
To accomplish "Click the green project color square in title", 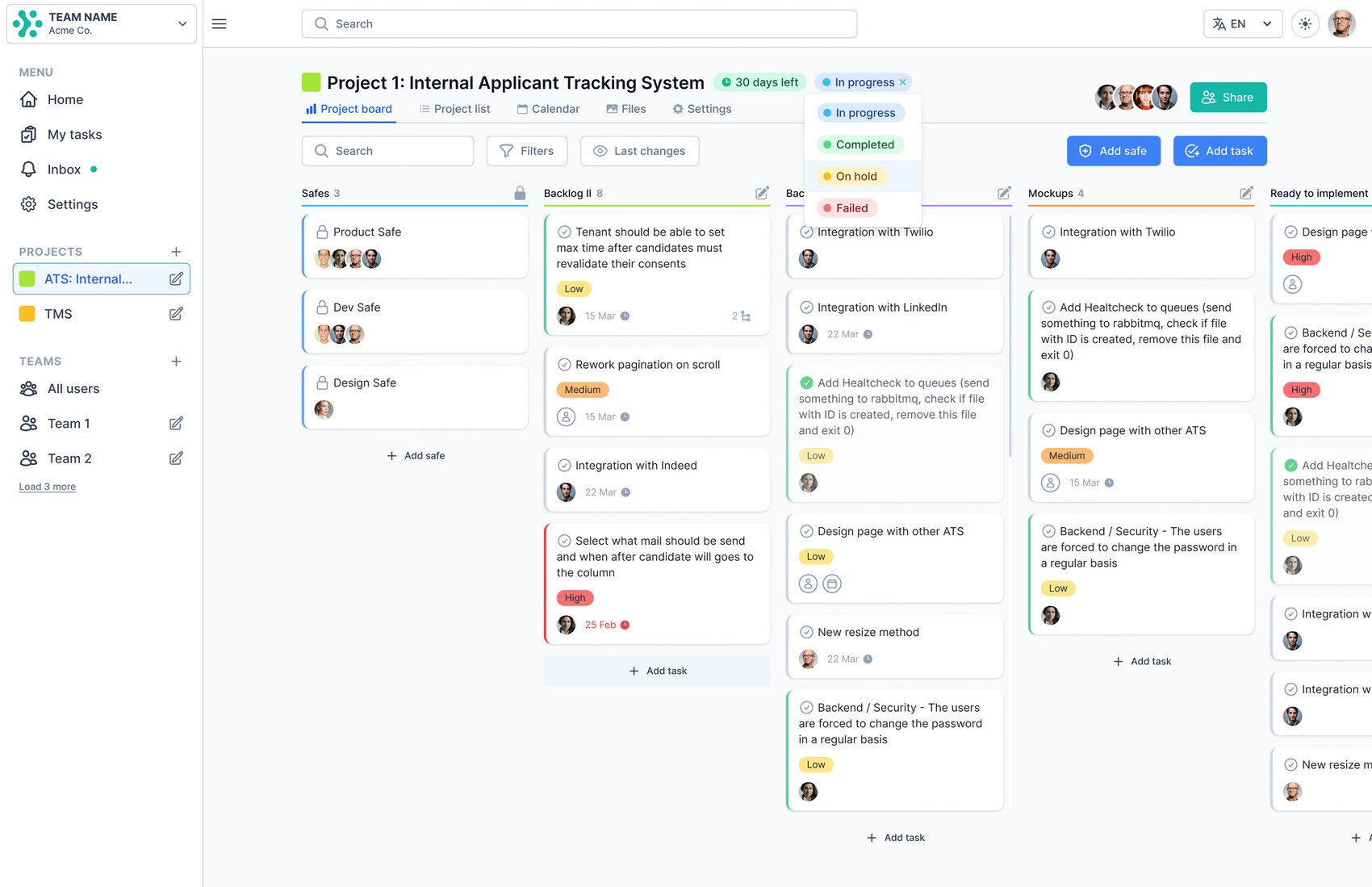I will 311,82.
